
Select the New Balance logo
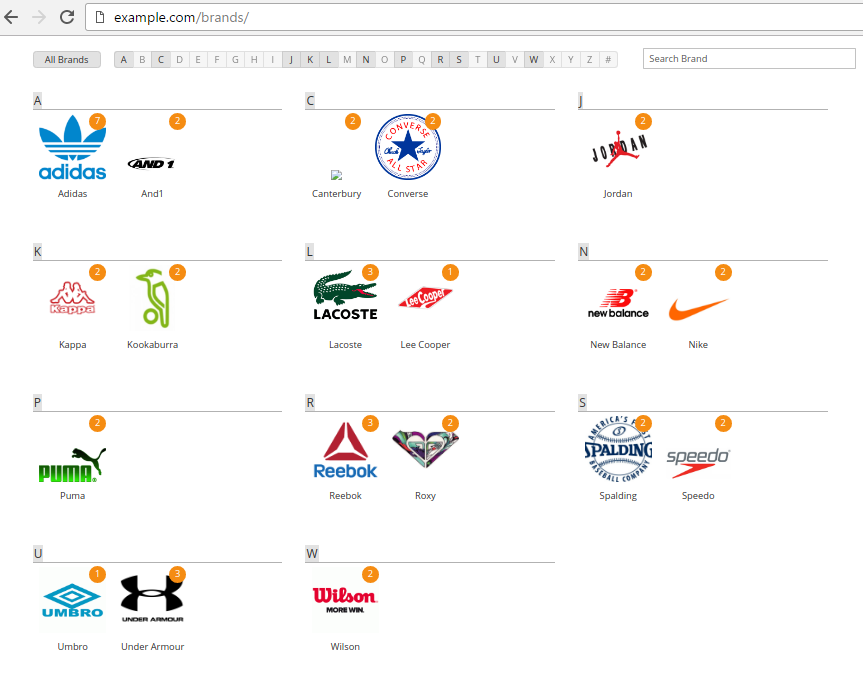[618, 303]
